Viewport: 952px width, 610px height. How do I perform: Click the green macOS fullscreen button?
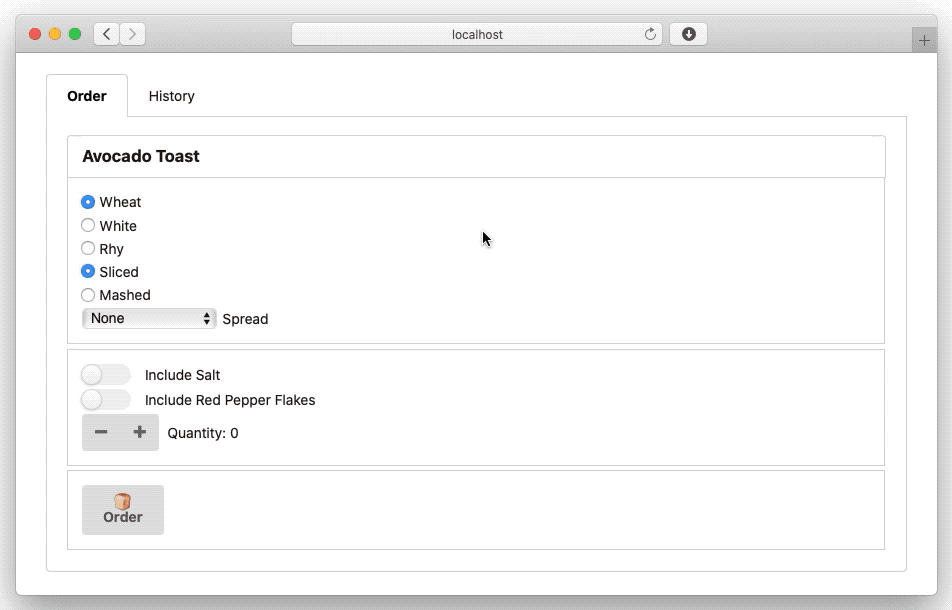point(75,34)
